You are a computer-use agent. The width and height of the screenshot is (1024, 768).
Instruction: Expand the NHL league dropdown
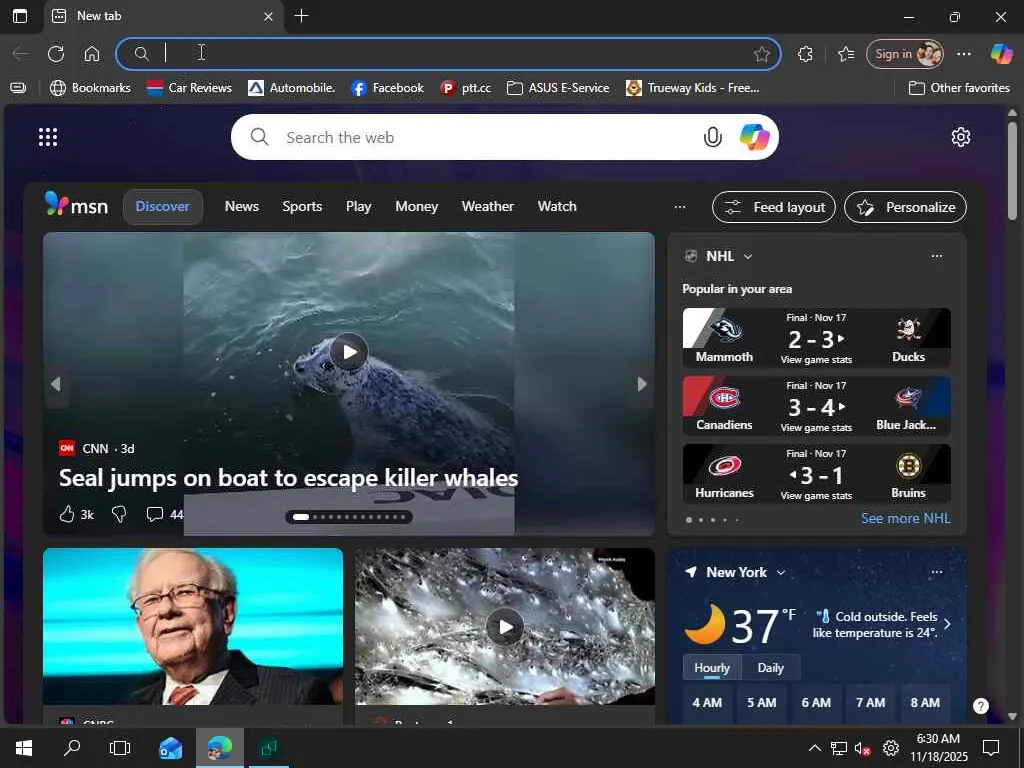[x=748, y=257]
